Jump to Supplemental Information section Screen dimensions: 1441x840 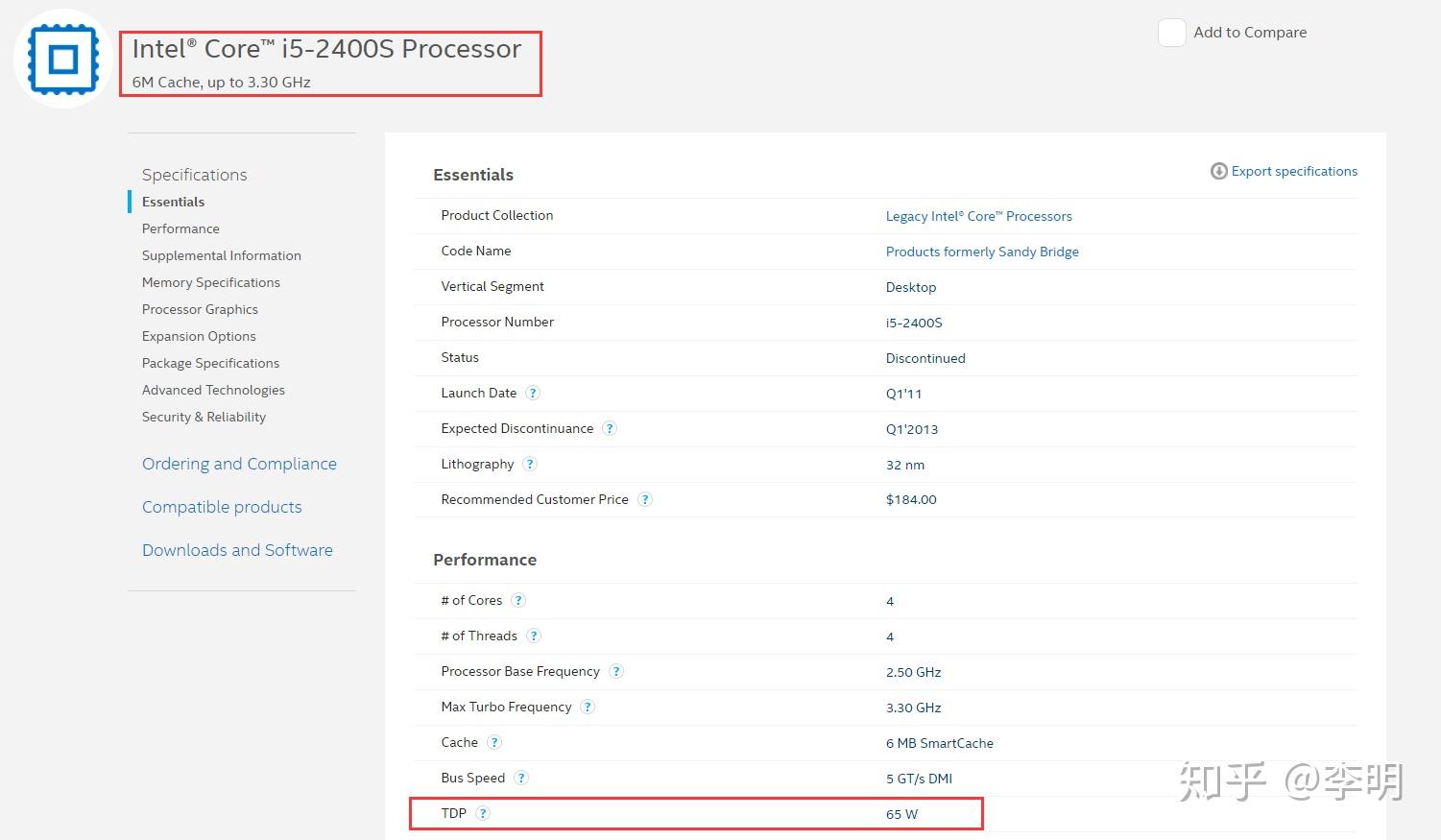click(x=222, y=255)
